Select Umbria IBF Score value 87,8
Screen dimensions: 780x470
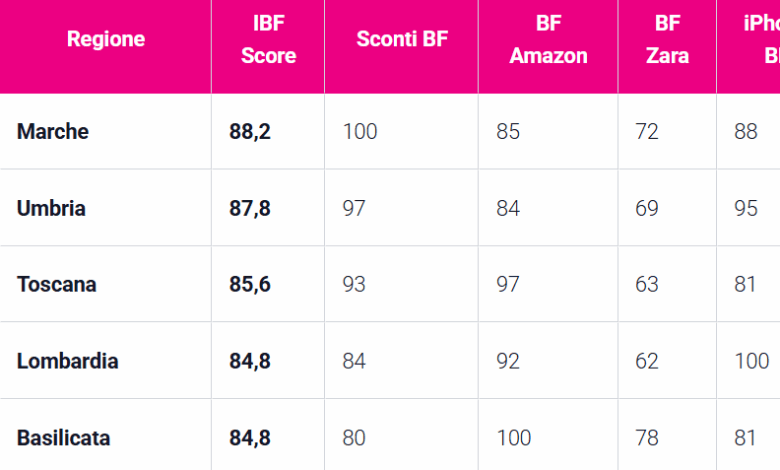250,208
